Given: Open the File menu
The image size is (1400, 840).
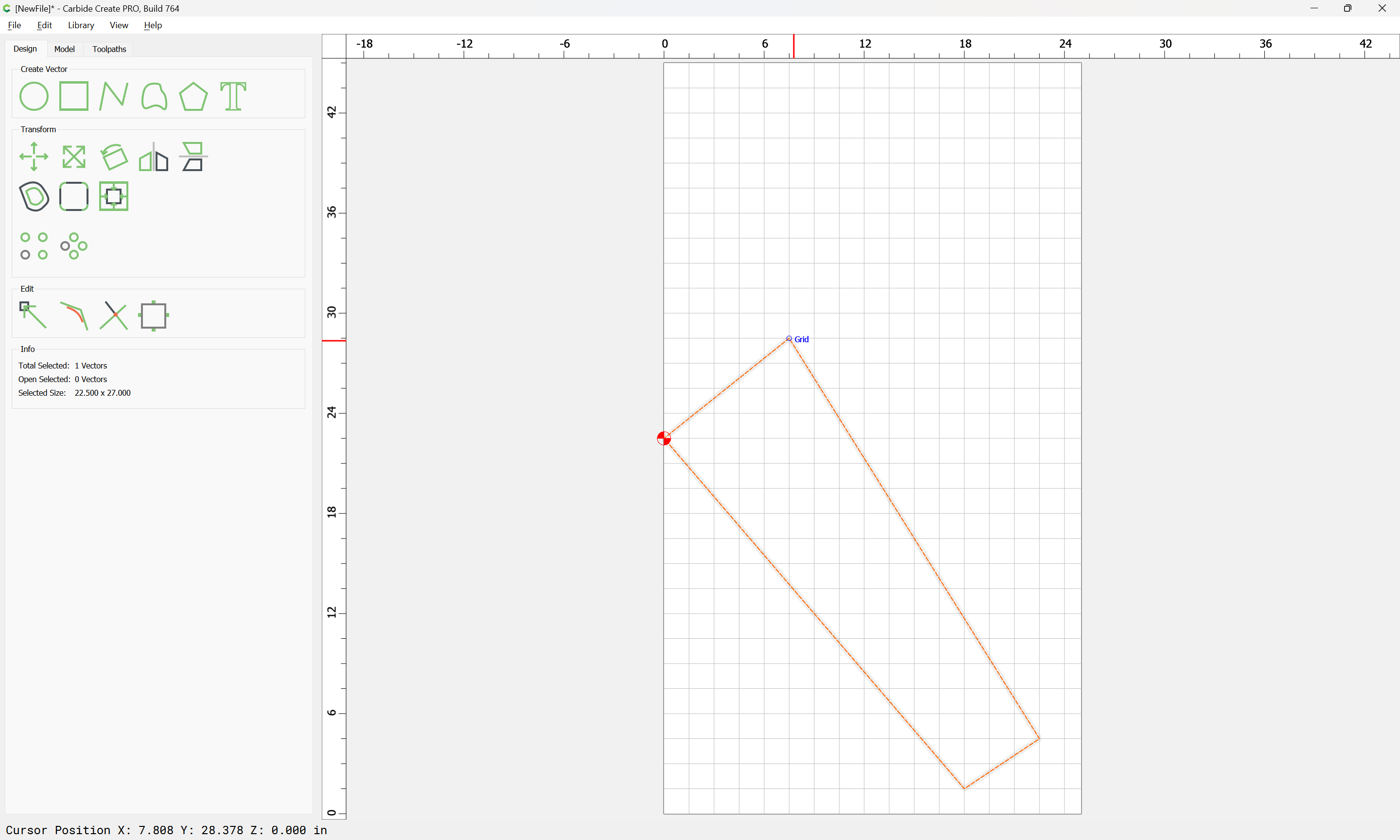Looking at the screenshot, I should tap(15, 25).
